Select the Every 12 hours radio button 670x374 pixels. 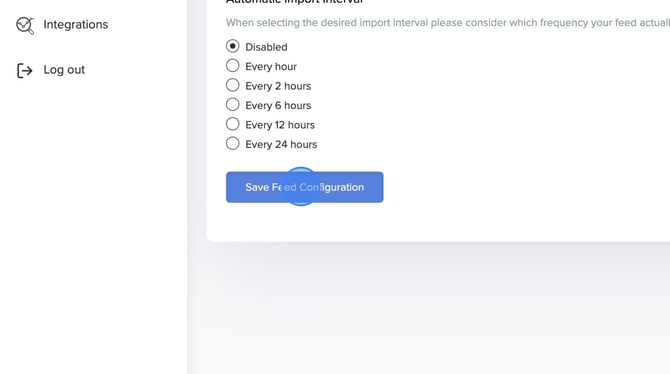click(232, 124)
